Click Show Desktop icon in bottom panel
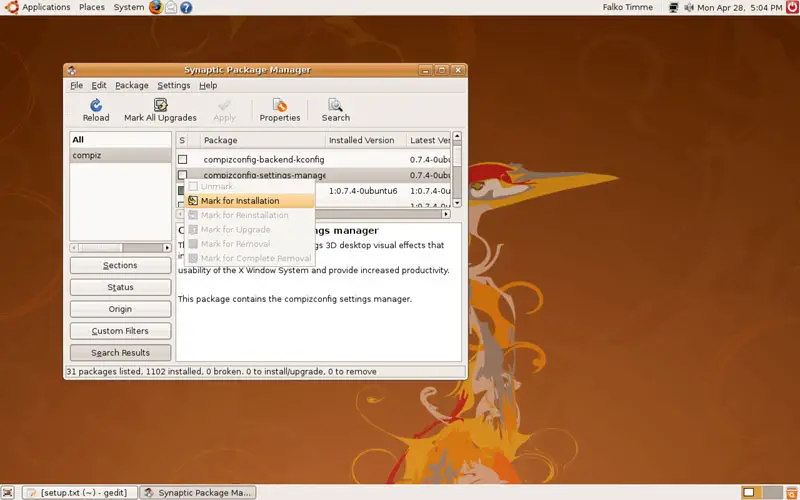The height and width of the screenshot is (500, 800). (x=8, y=492)
